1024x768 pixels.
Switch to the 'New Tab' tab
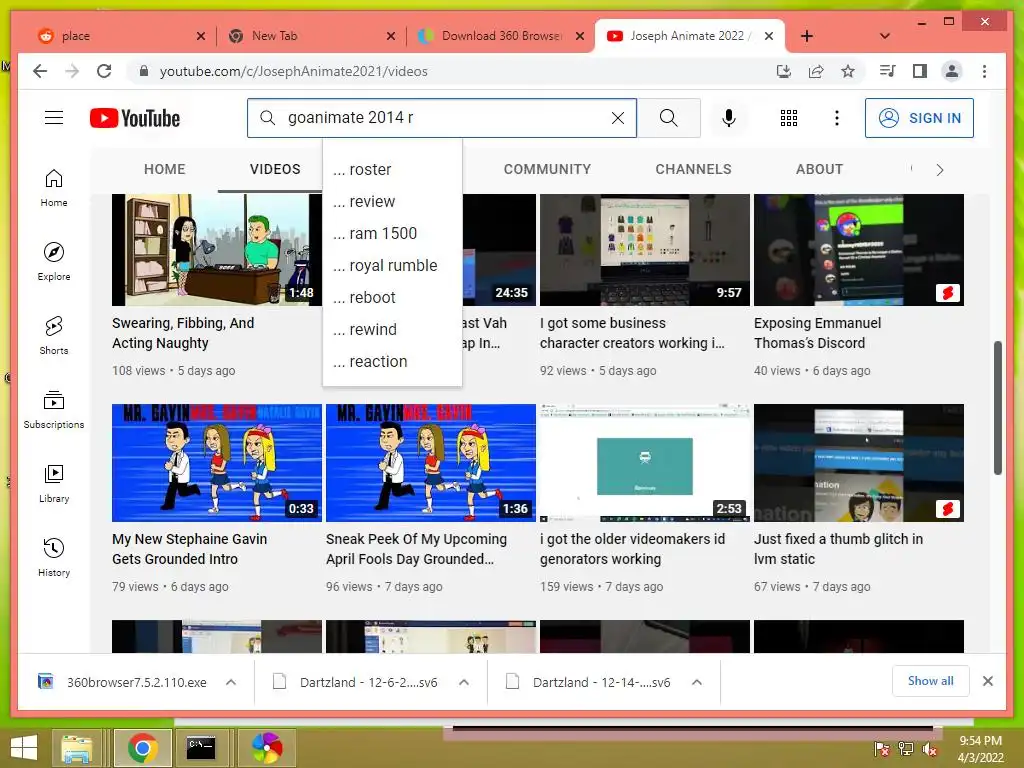click(312, 36)
